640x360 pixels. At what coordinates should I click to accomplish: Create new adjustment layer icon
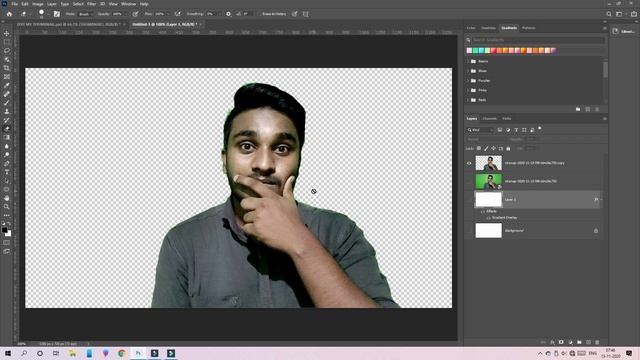click(x=570, y=342)
